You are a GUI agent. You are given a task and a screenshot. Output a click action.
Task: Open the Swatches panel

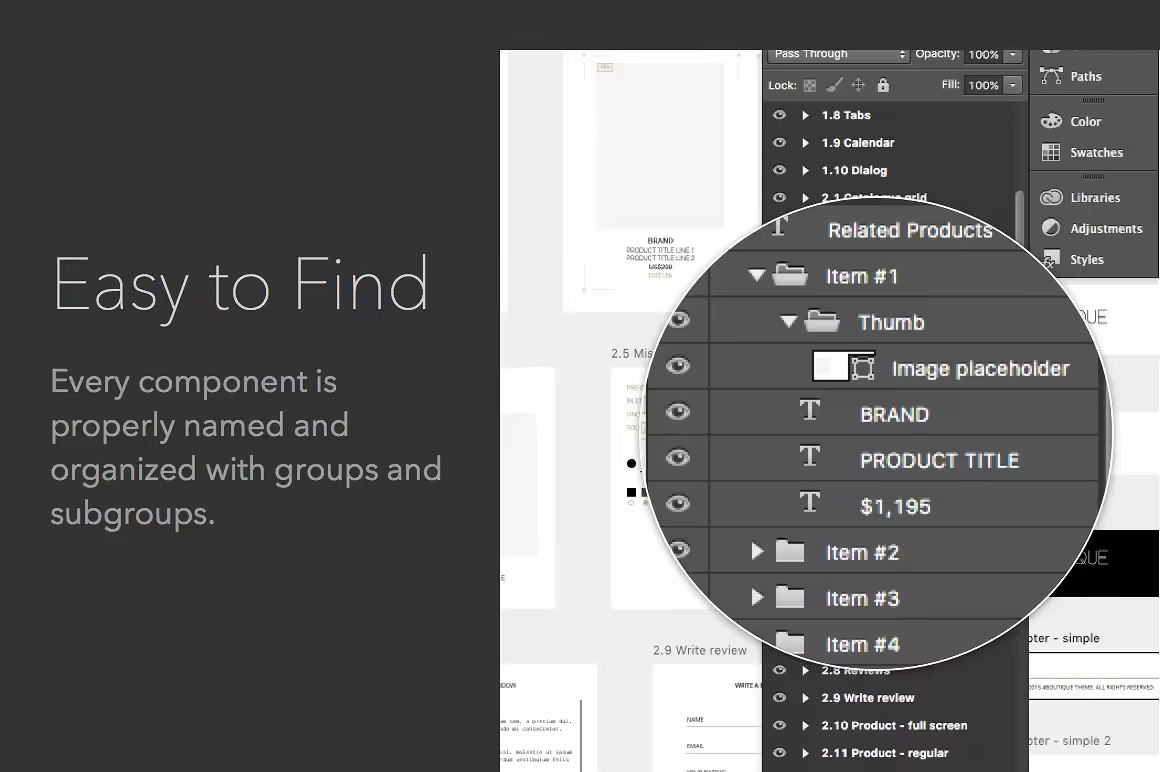pos(1082,152)
